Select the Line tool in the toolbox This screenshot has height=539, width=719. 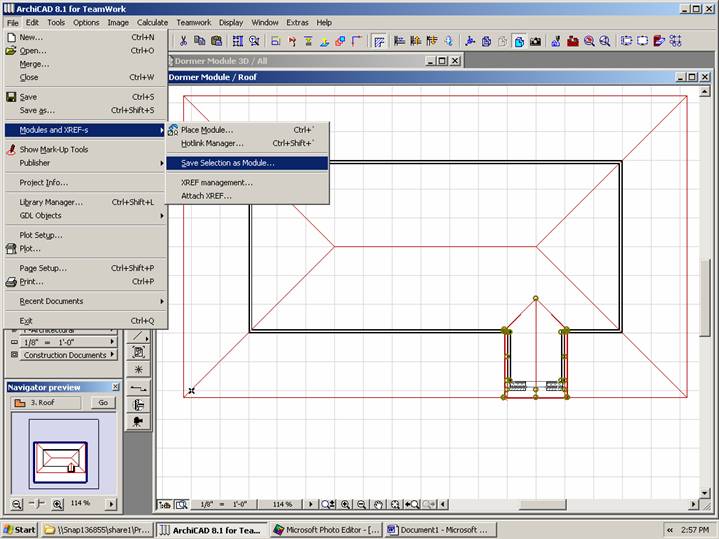(x=138, y=336)
